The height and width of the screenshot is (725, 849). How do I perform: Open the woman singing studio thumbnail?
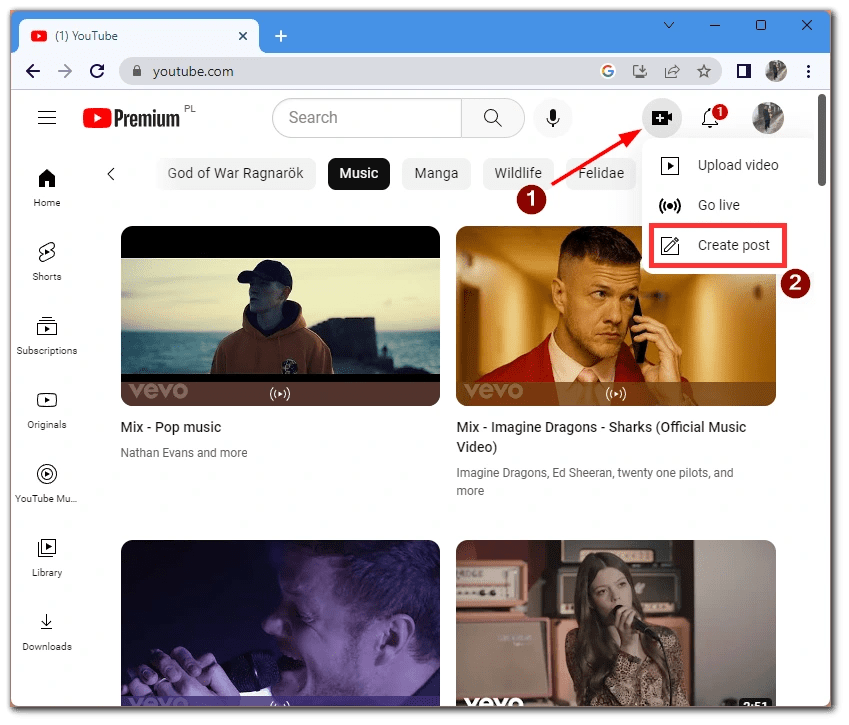(616, 623)
